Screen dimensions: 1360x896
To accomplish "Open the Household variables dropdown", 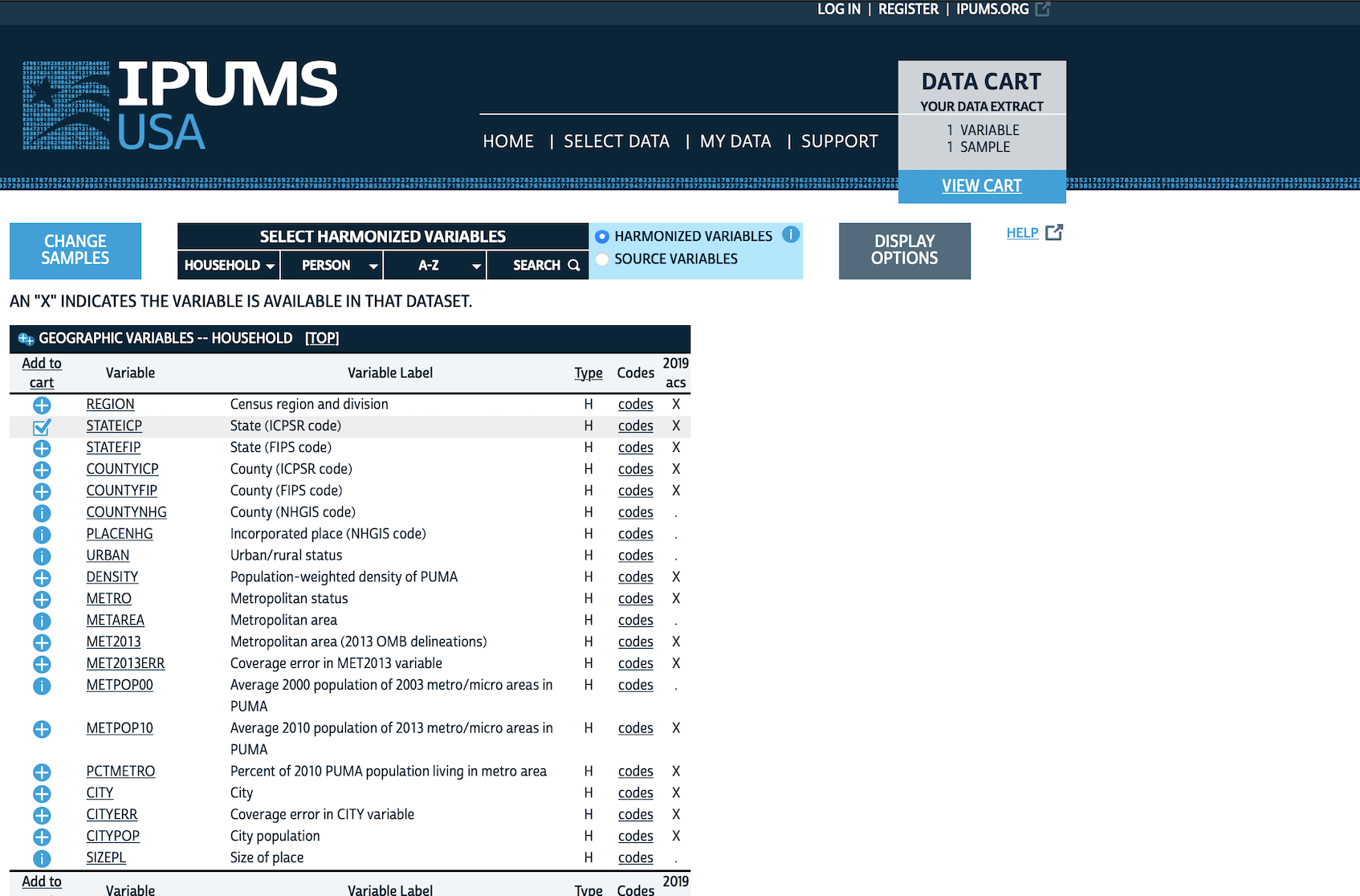I will point(229,266).
